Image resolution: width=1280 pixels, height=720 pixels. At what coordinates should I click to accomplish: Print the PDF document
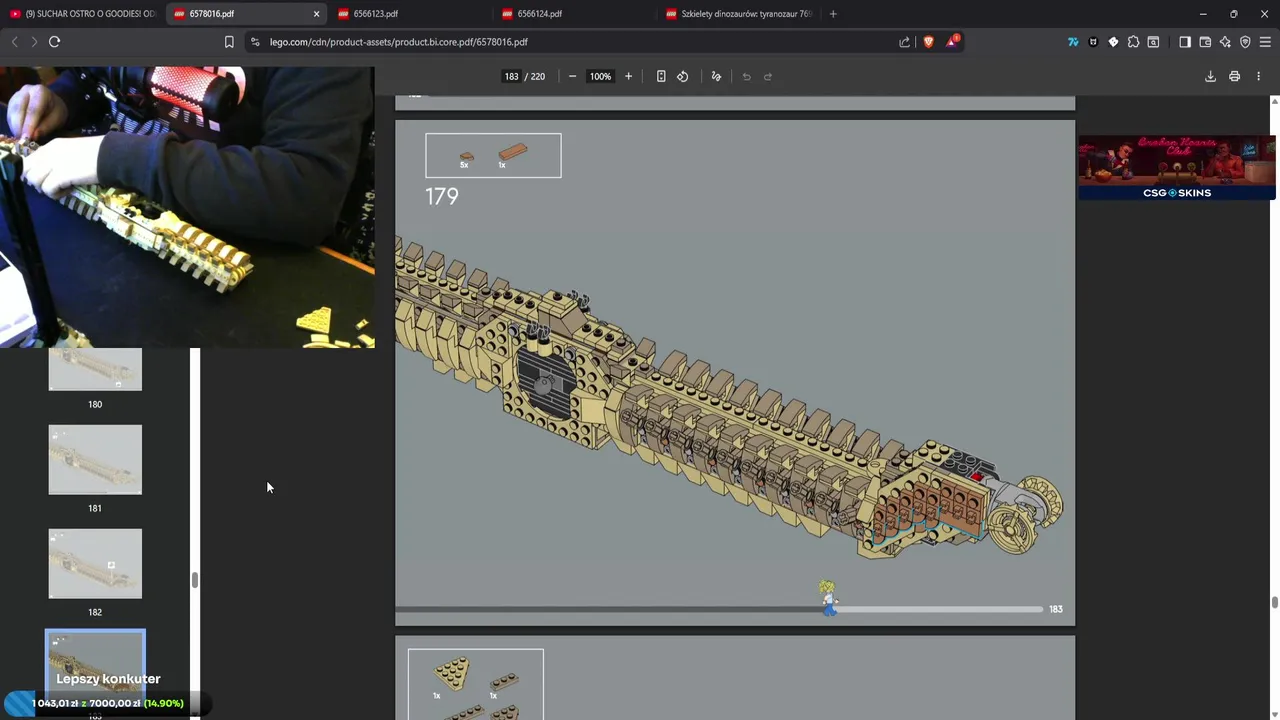1234,76
